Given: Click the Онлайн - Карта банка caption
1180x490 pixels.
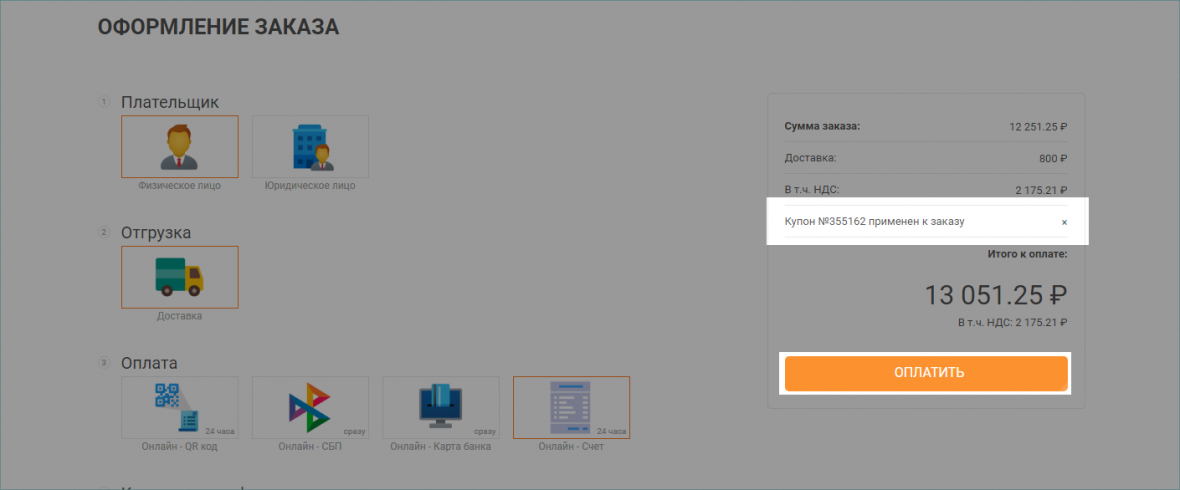Looking at the screenshot, I should [x=441, y=446].
